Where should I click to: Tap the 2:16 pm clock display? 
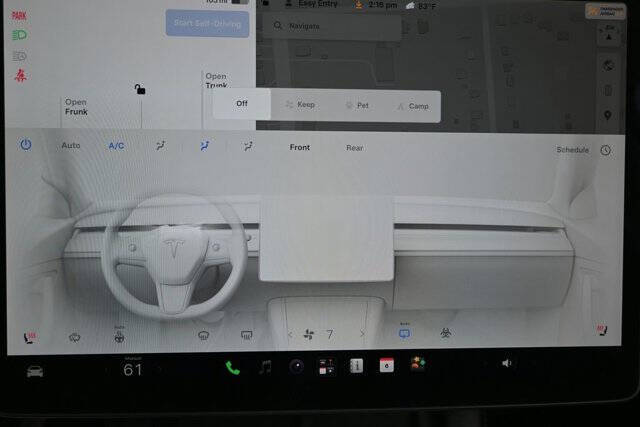pos(382,5)
